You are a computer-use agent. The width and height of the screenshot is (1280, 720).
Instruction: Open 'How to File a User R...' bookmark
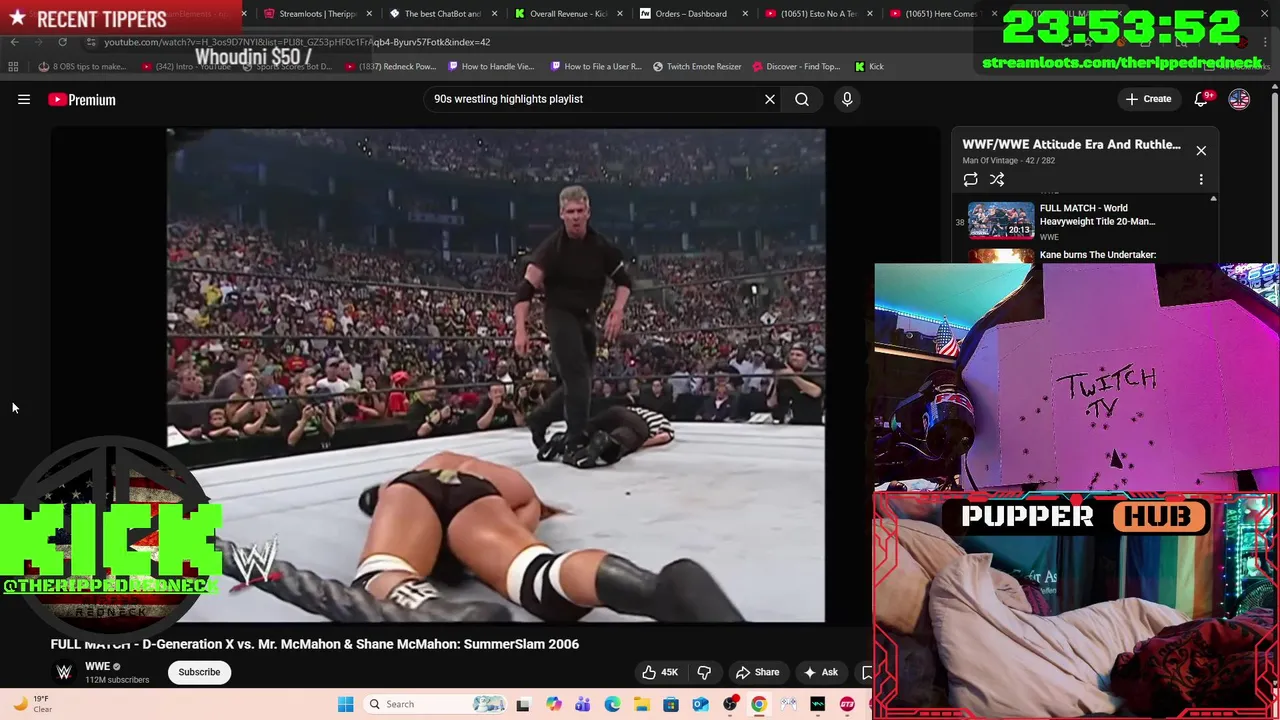pyautogui.click(x=595, y=66)
